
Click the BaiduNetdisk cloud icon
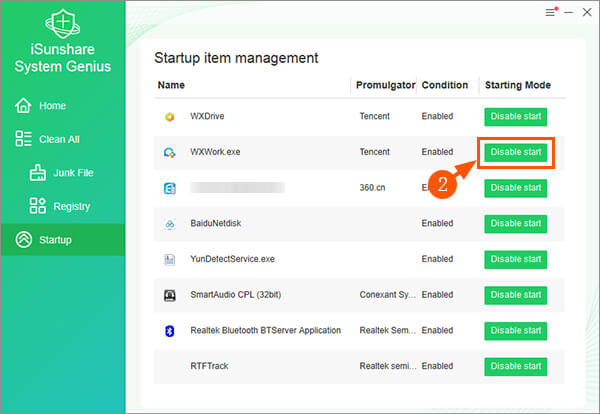170,224
